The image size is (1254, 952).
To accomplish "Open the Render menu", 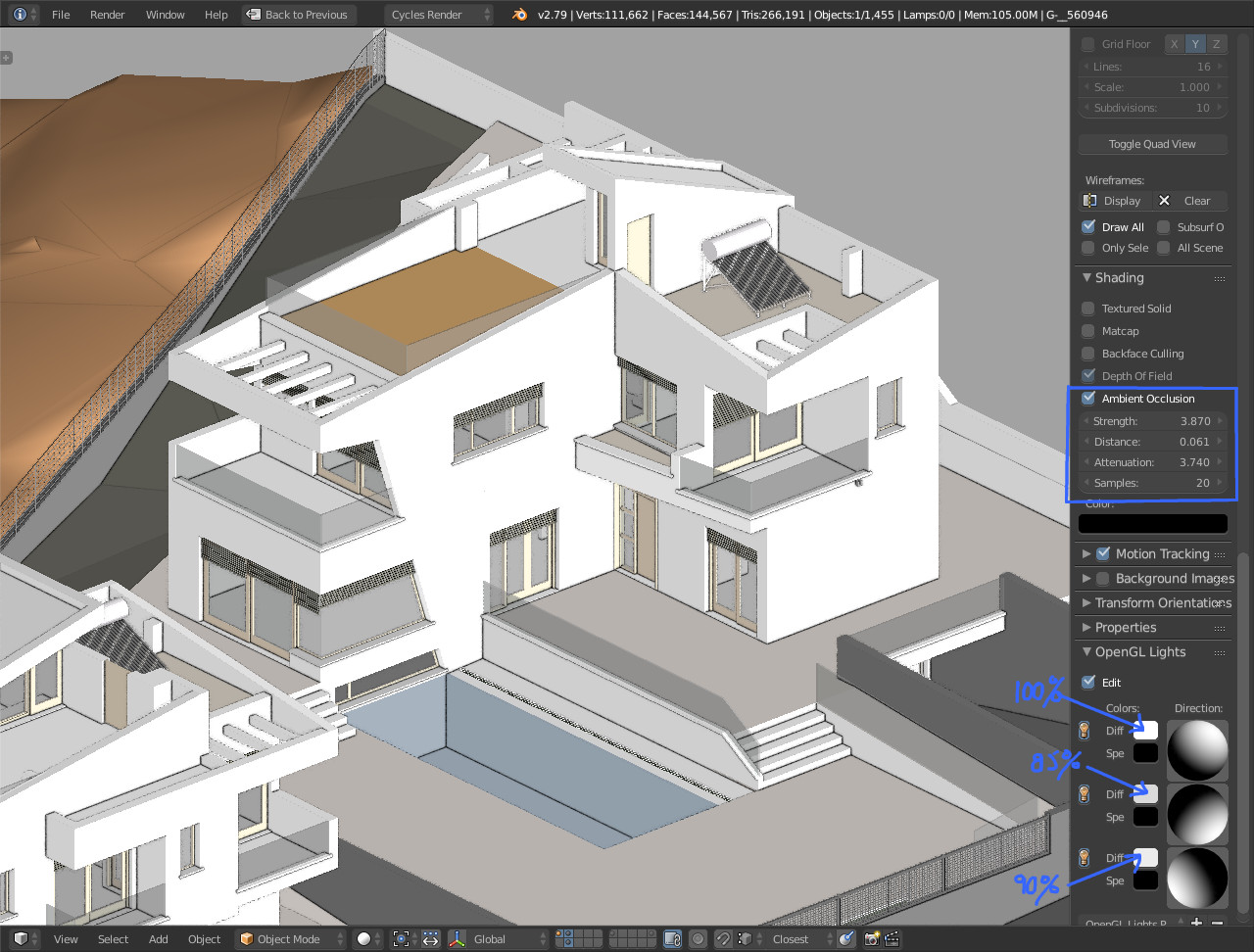I will (x=107, y=15).
